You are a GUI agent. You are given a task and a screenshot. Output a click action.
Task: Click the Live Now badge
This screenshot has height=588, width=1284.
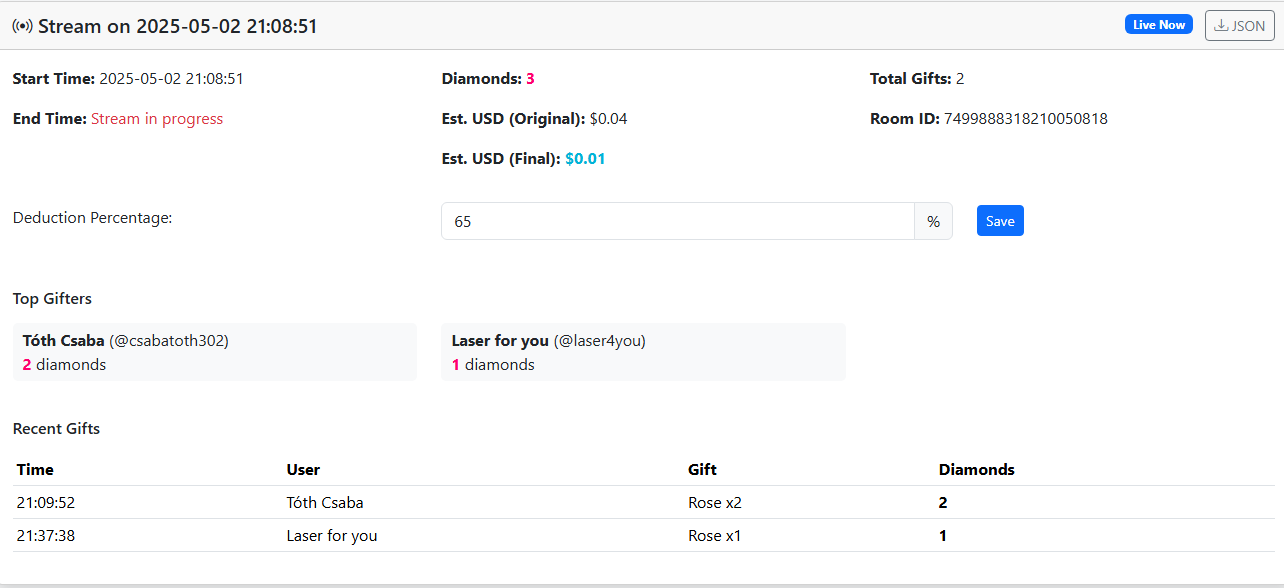click(1158, 25)
